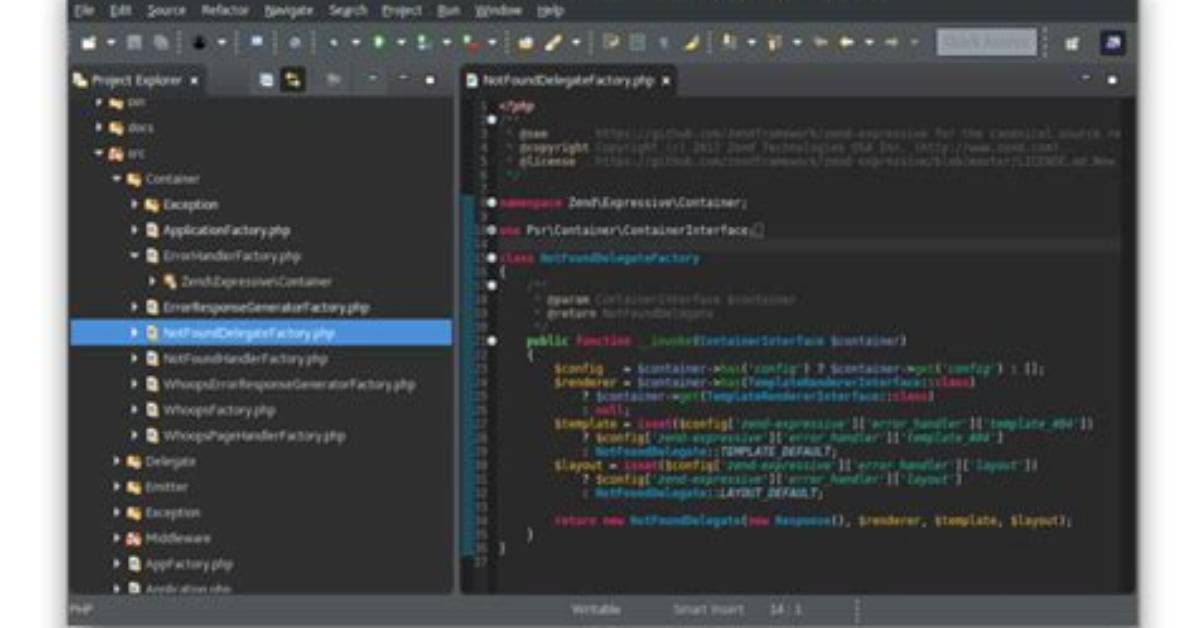Collapse ErrorHandlerFactory.php tree node
The image size is (1196, 628).
coord(135,256)
